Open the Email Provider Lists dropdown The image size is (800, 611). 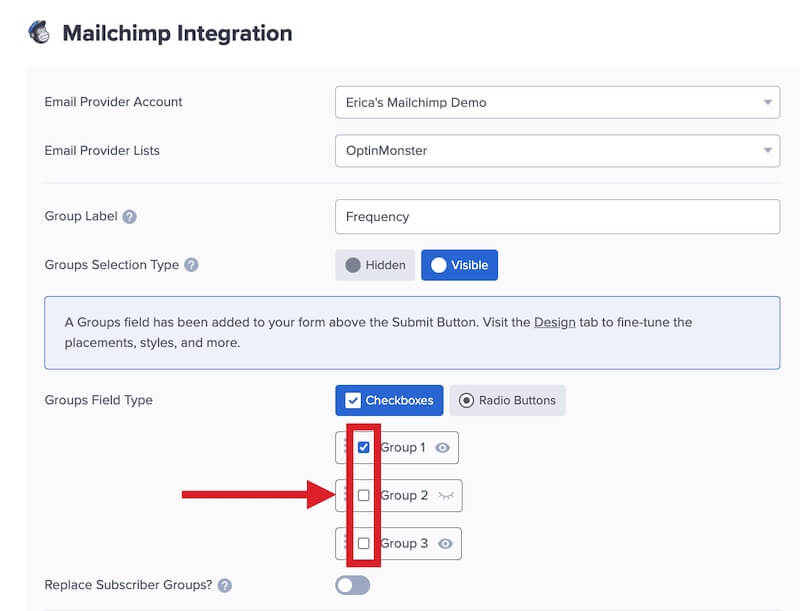tap(557, 150)
